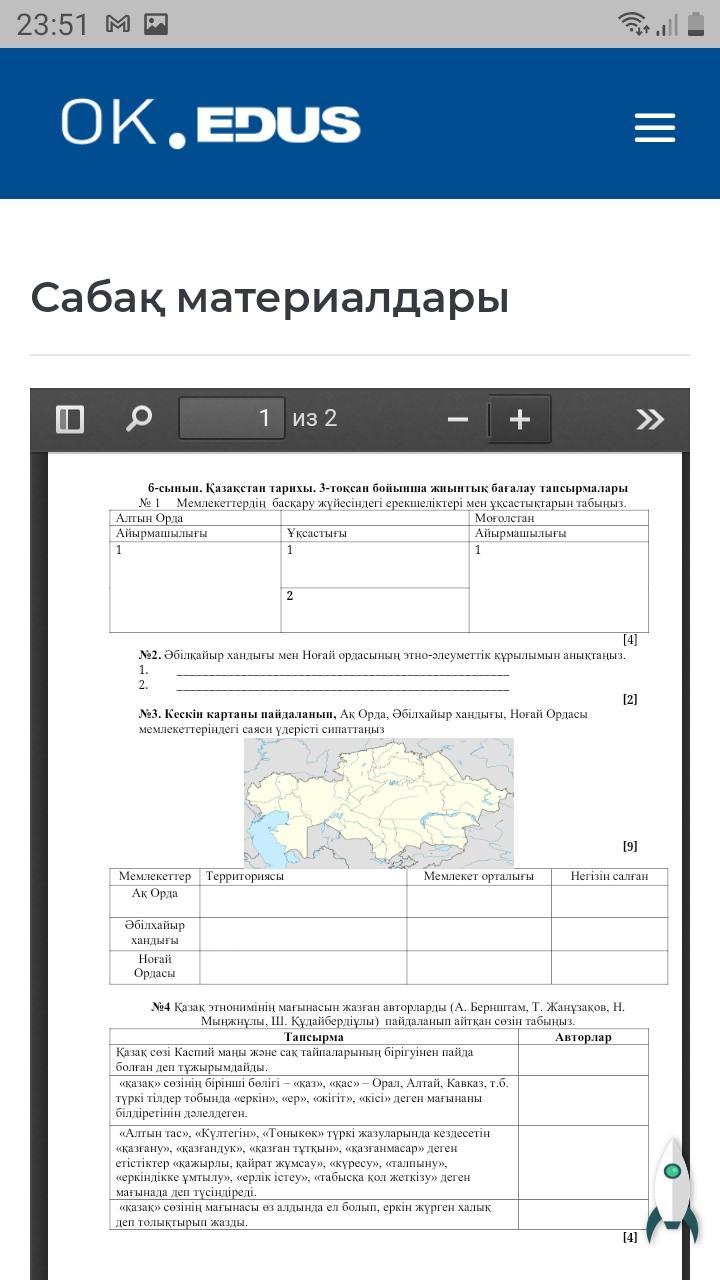
Task: Click the 'Авторлар' column header
Action: tap(583, 1037)
